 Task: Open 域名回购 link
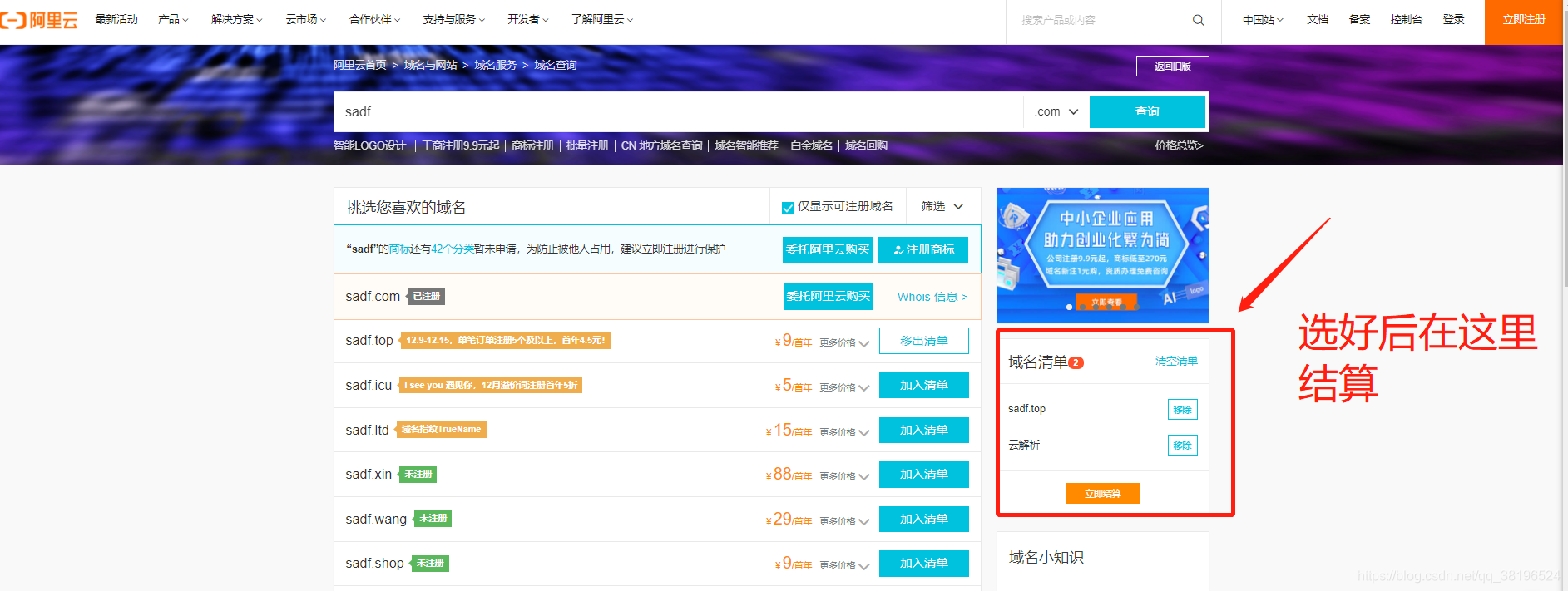point(866,145)
